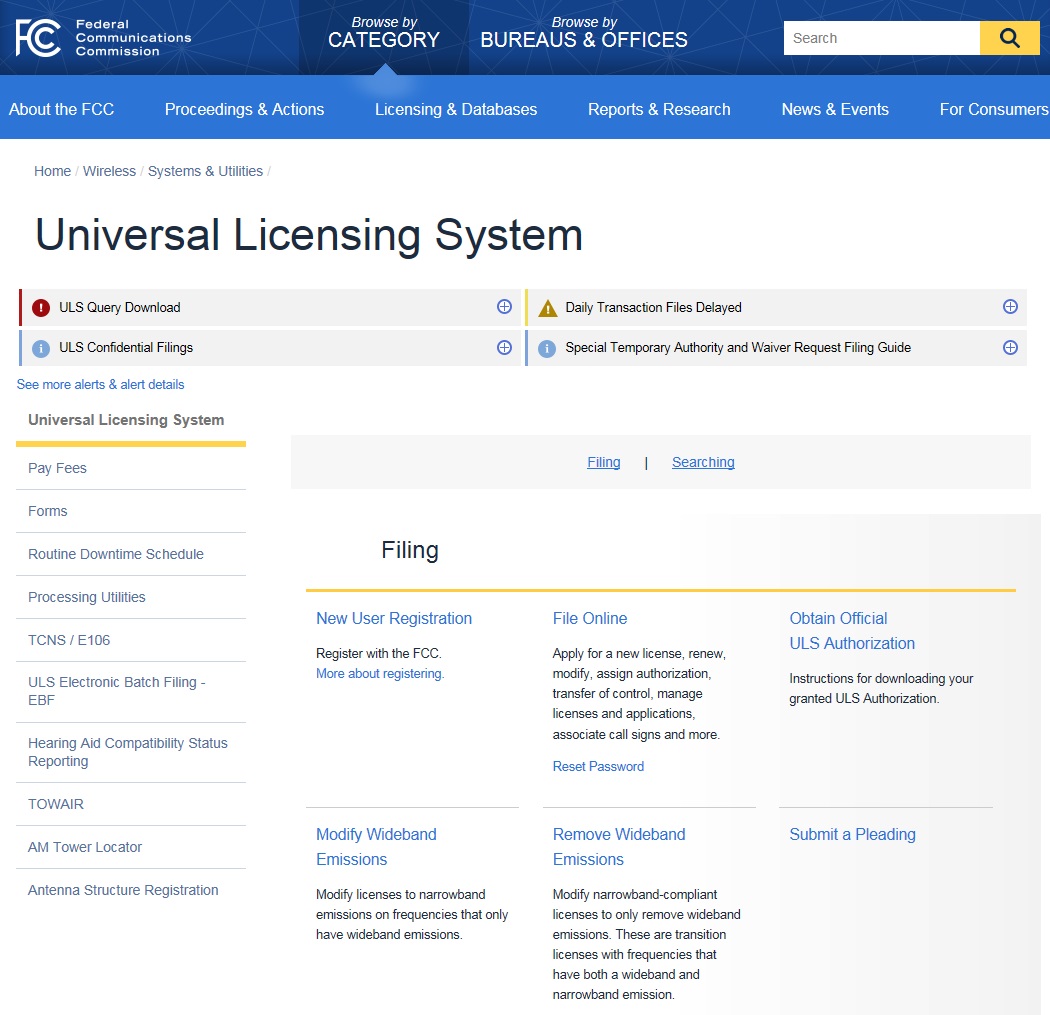This screenshot has height=1015, width=1050.
Task: Jump to Searching section anchor link
Action: (x=703, y=462)
